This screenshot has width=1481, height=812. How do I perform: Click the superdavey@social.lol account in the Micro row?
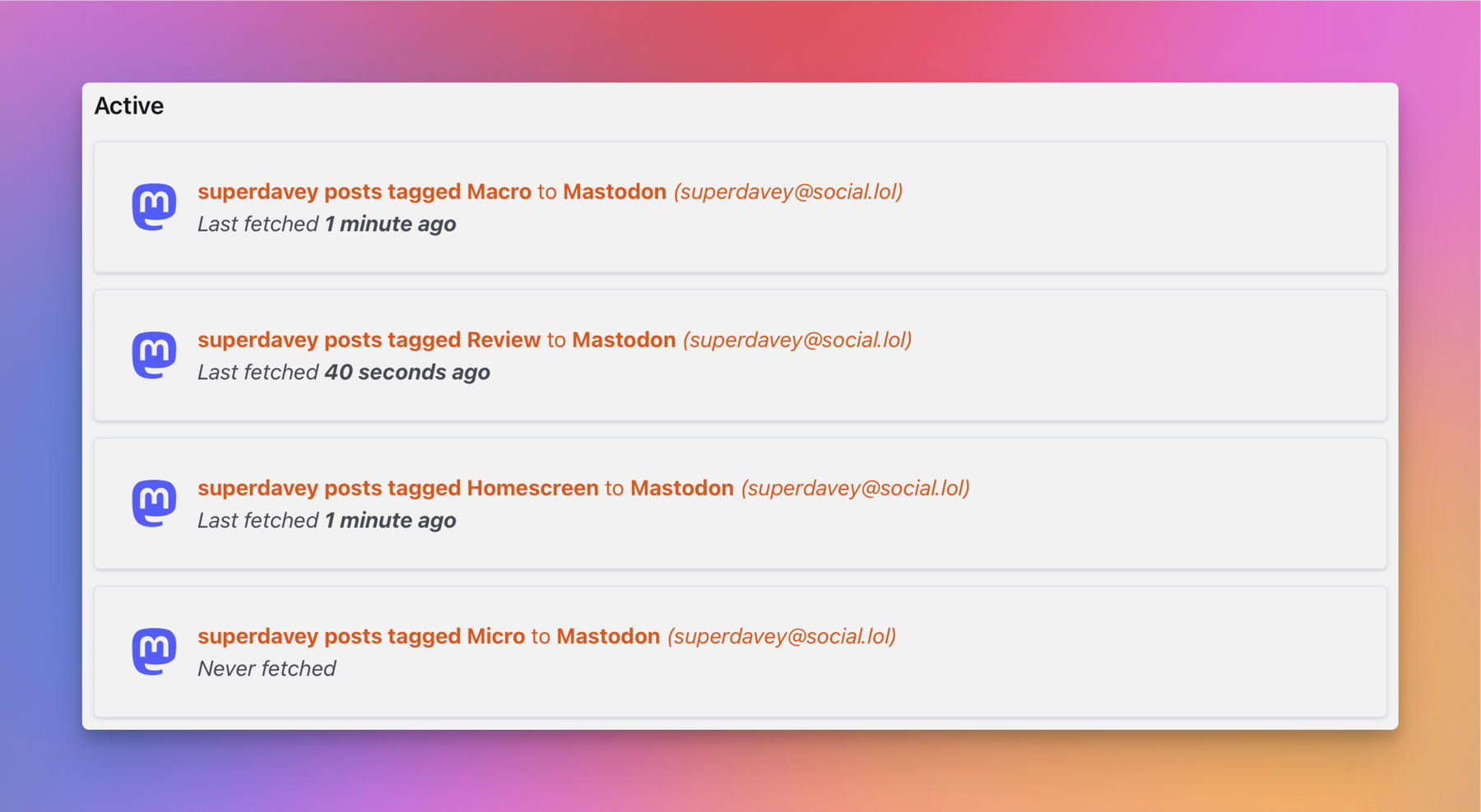[782, 636]
